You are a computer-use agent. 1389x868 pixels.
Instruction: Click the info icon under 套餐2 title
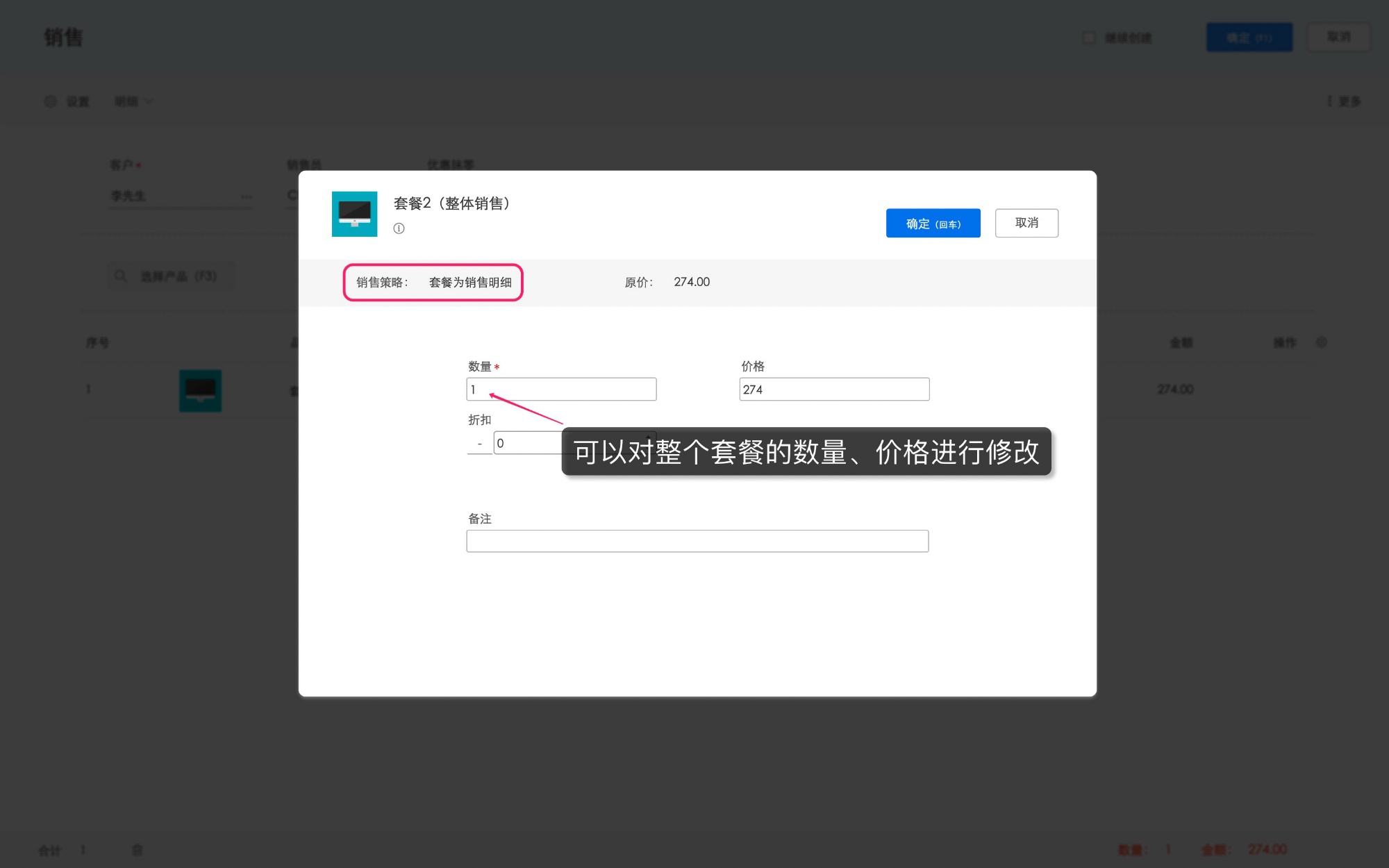(399, 228)
